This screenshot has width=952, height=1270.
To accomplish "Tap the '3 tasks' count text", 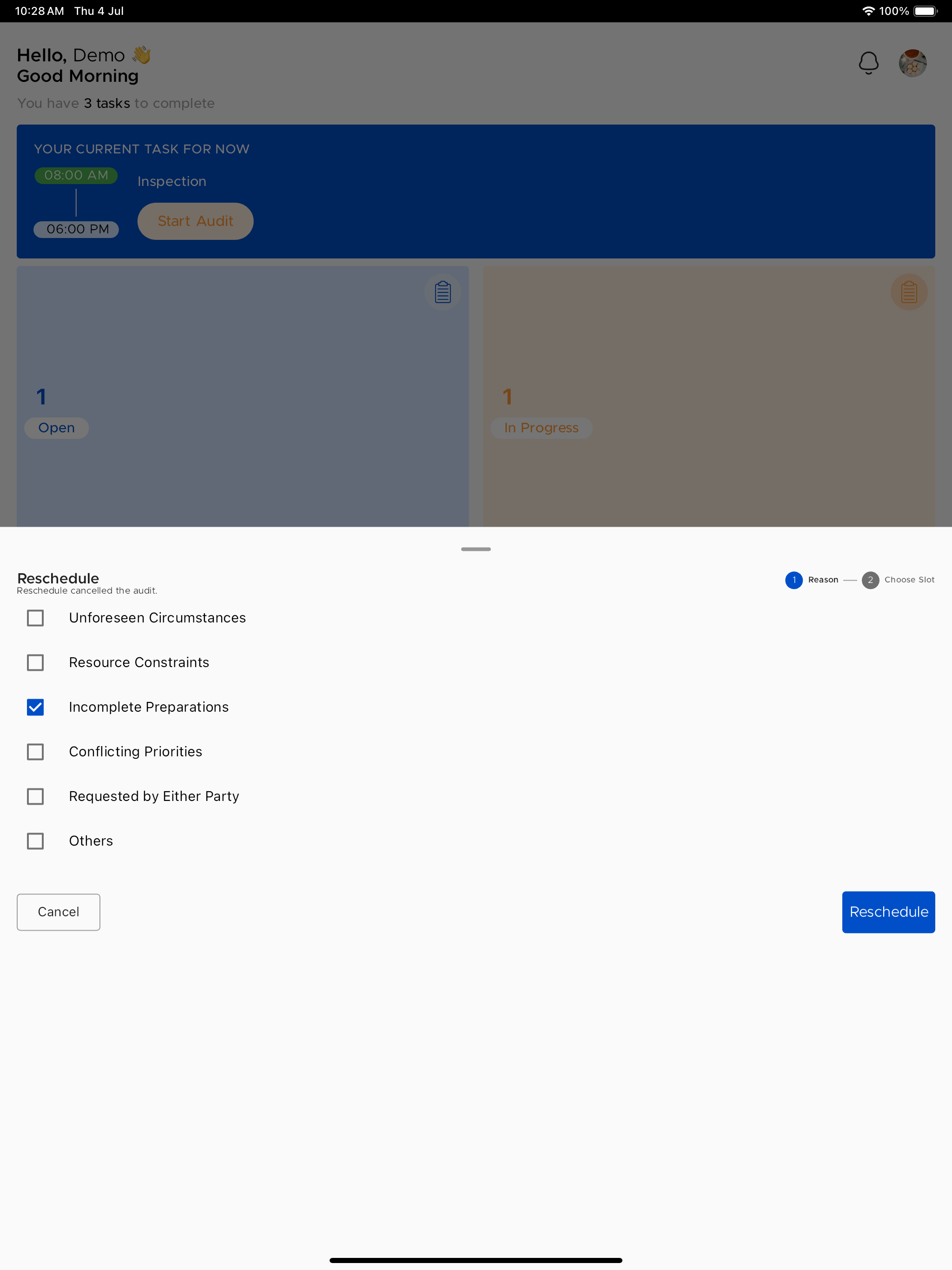I will (107, 103).
